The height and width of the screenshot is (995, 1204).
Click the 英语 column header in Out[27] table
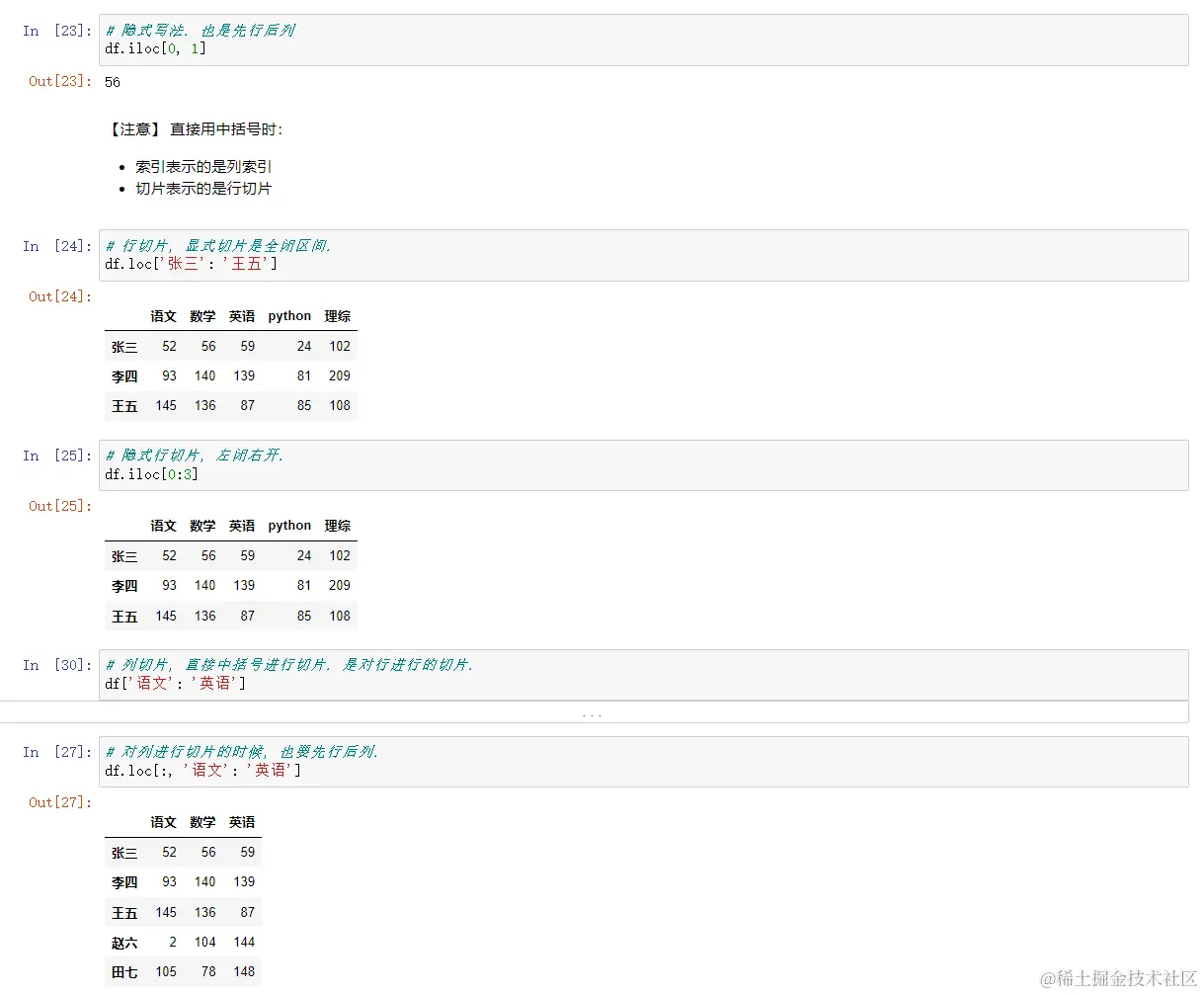[242, 822]
